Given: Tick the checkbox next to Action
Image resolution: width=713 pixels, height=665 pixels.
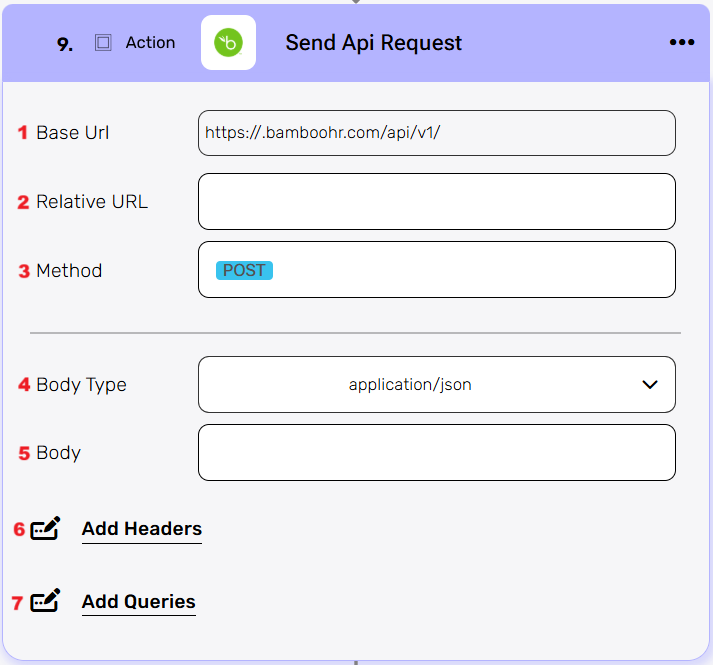Looking at the screenshot, I should [103, 43].
